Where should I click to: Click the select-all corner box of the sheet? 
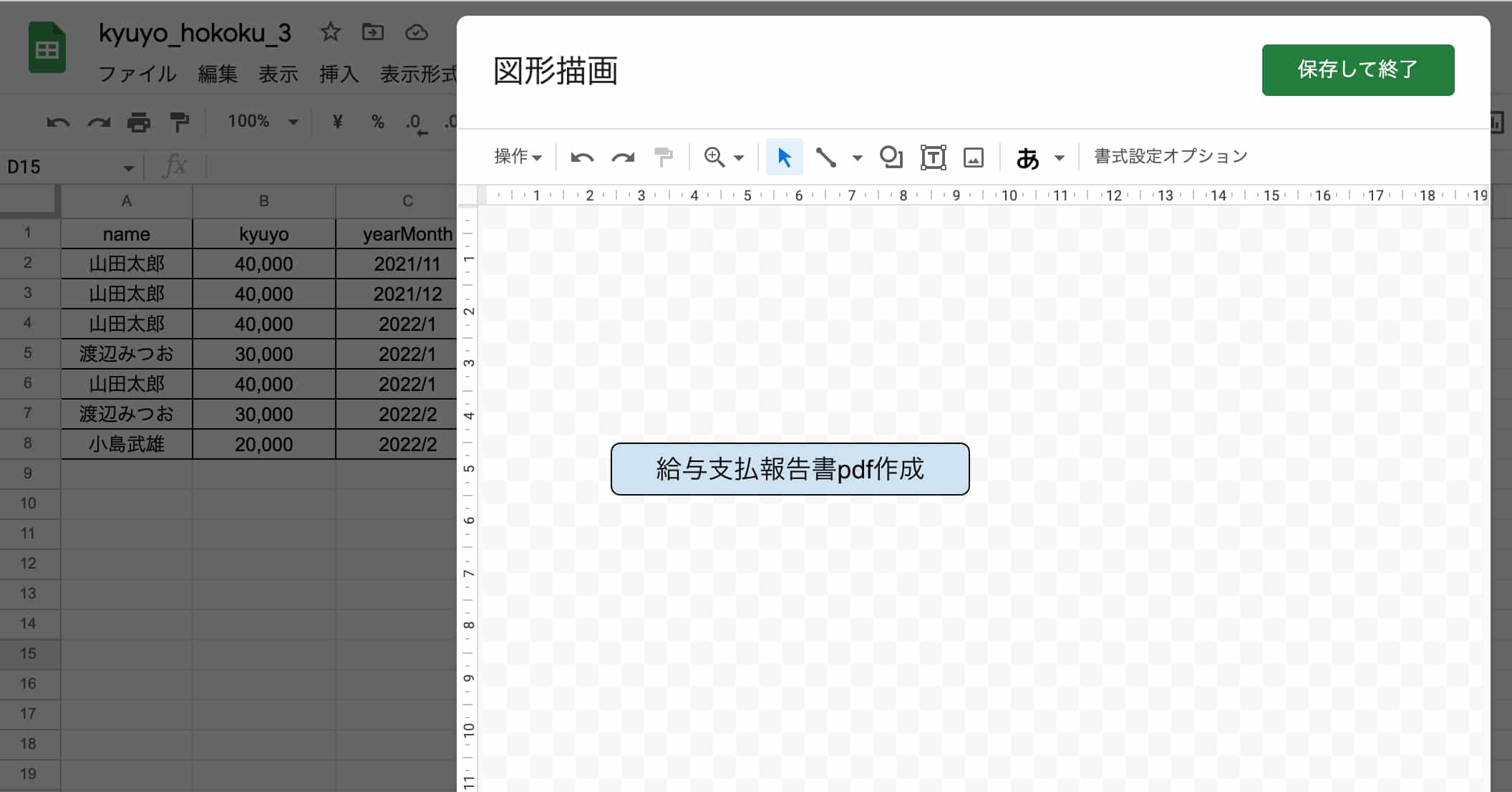(x=29, y=200)
